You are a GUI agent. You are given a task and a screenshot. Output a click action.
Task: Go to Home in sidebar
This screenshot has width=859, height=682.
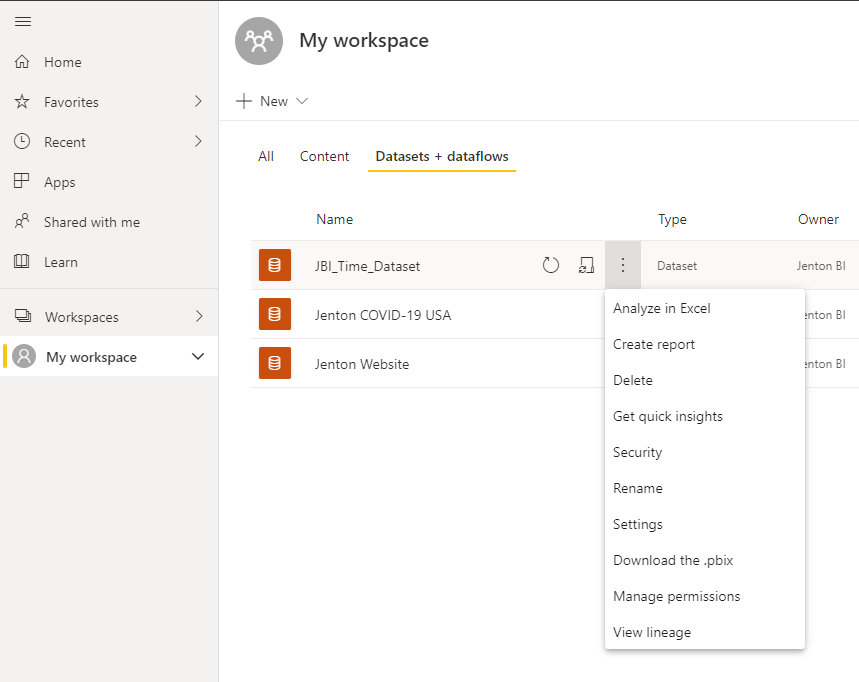(62, 62)
